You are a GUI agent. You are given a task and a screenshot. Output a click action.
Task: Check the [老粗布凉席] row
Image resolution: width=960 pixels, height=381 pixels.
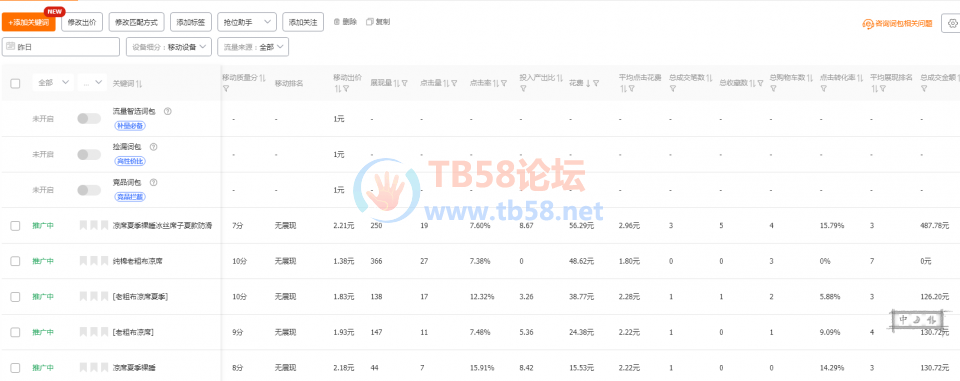coord(15,332)
